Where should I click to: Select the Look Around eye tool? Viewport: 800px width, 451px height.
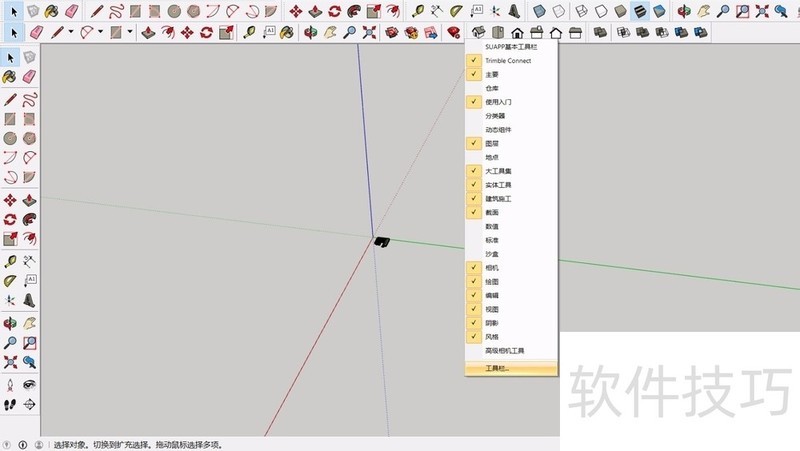click(30, 384)
